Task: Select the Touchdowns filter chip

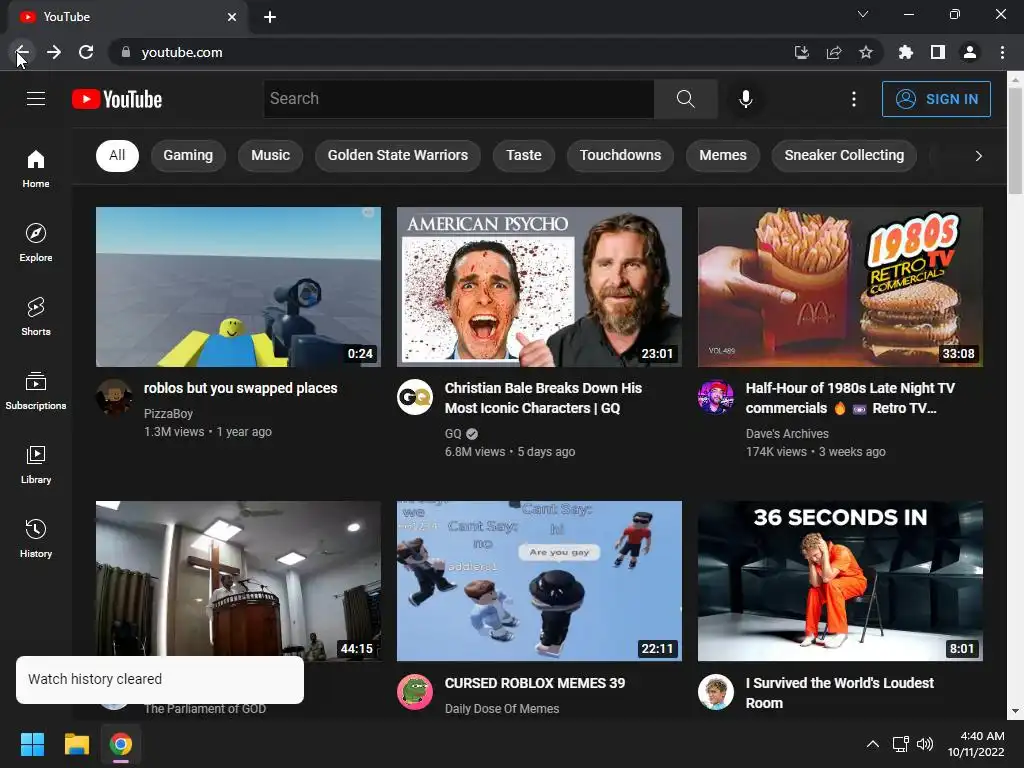Action: [620, 155]
